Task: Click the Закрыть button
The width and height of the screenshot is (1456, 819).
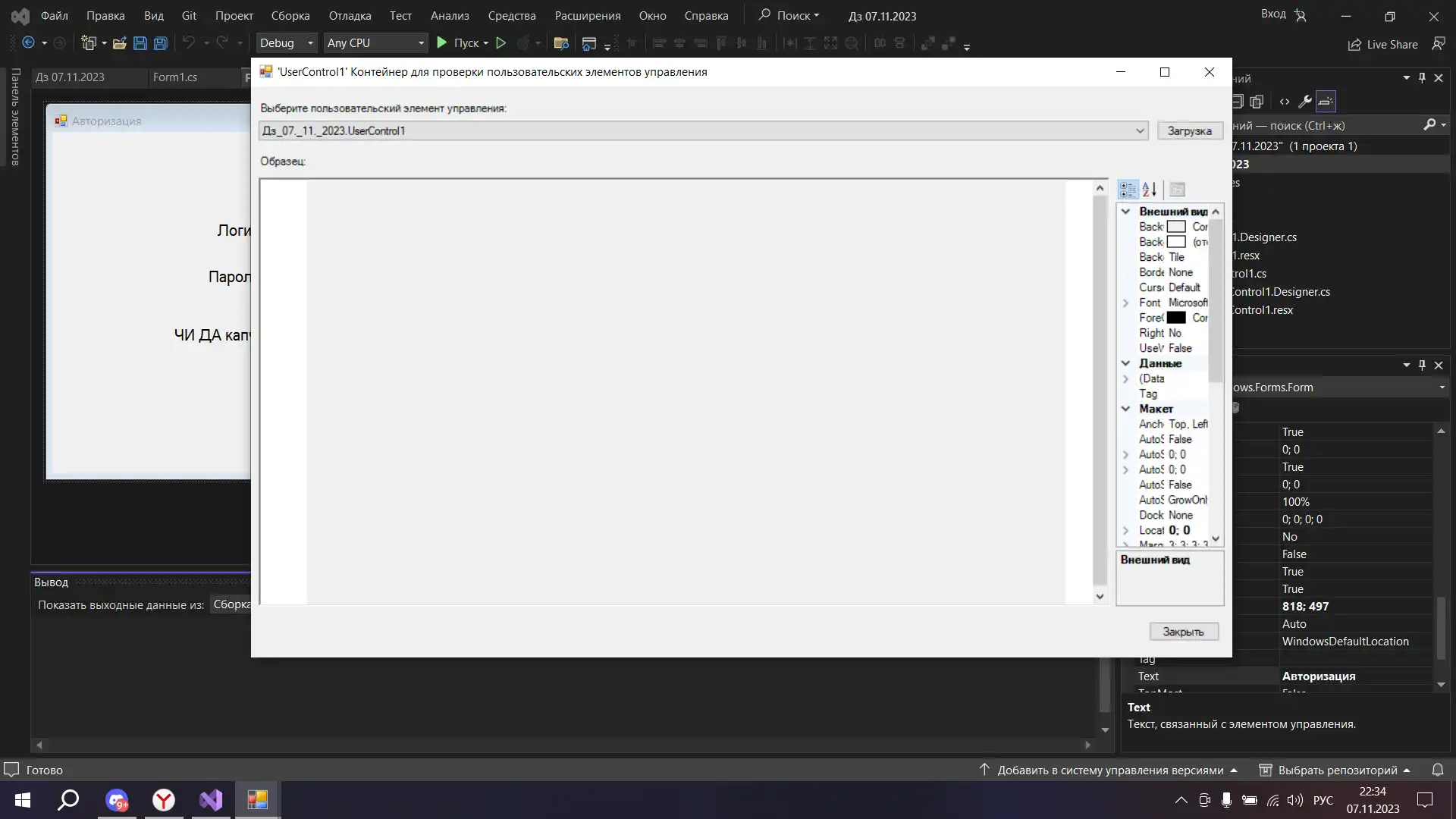Action: click(x=1184, y=632)
